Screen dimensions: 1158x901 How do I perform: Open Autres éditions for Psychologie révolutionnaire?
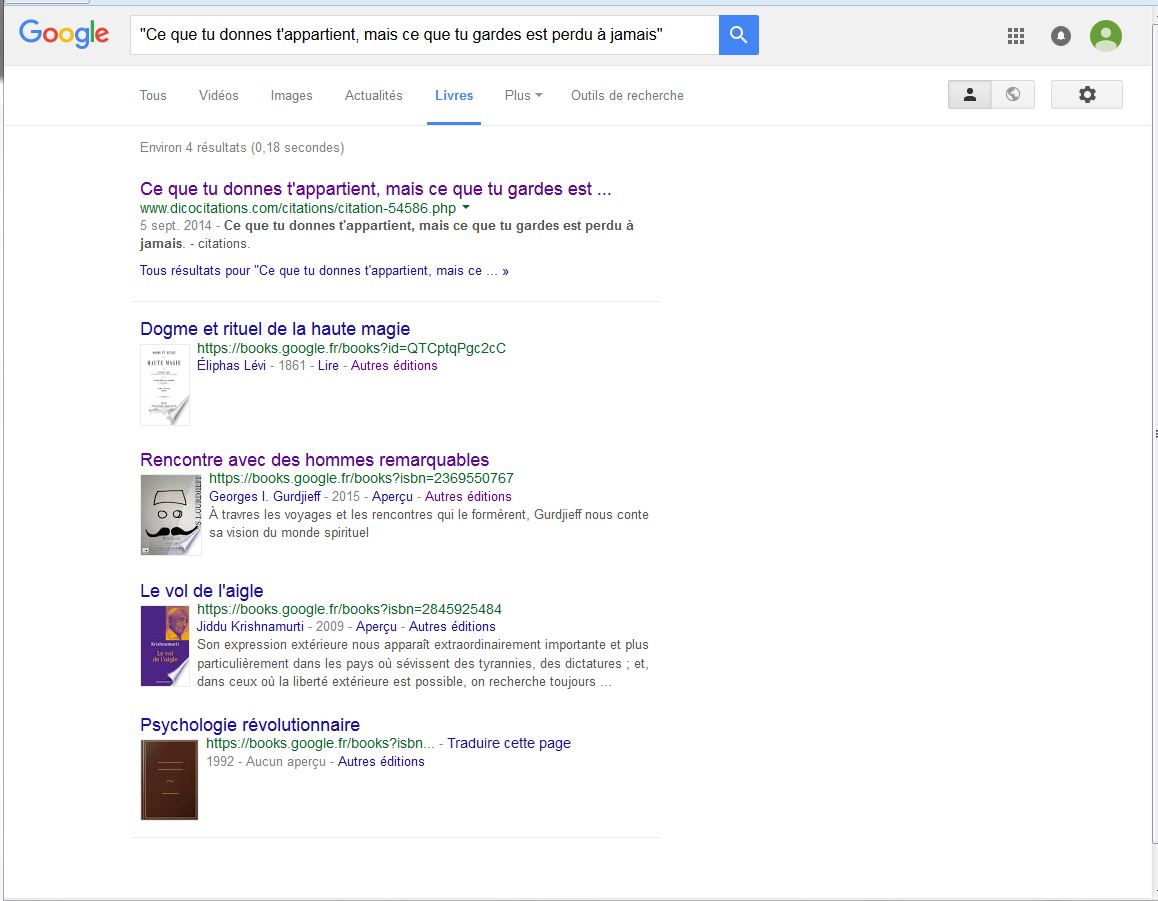381,761
